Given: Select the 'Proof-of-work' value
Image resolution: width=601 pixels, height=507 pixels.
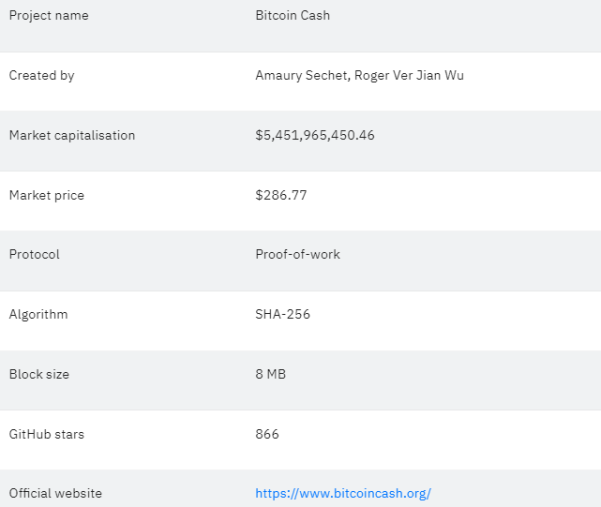Looking at the screenshot, I should [298, 254].
